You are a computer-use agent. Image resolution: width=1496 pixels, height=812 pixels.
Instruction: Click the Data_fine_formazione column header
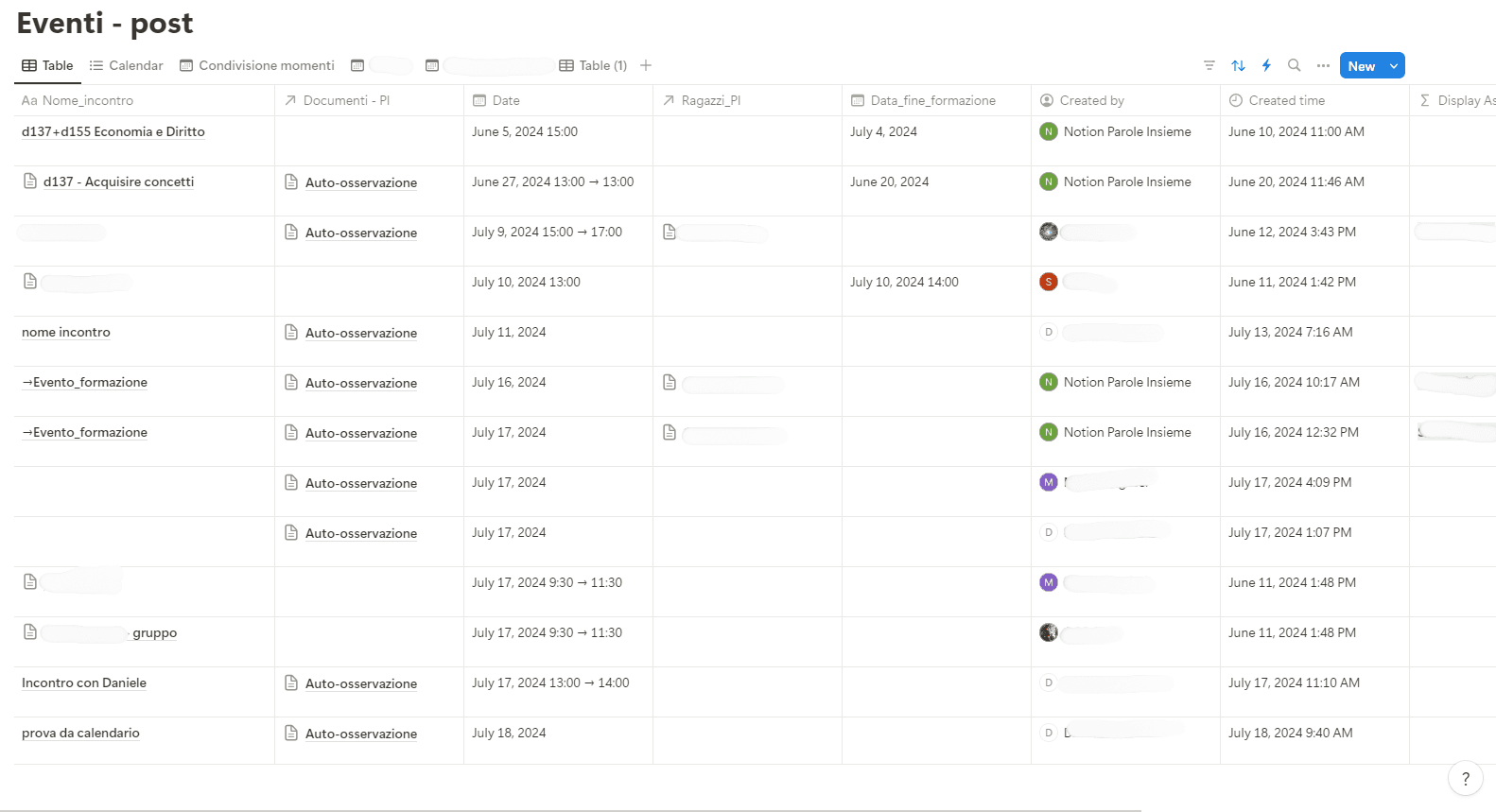936,100
